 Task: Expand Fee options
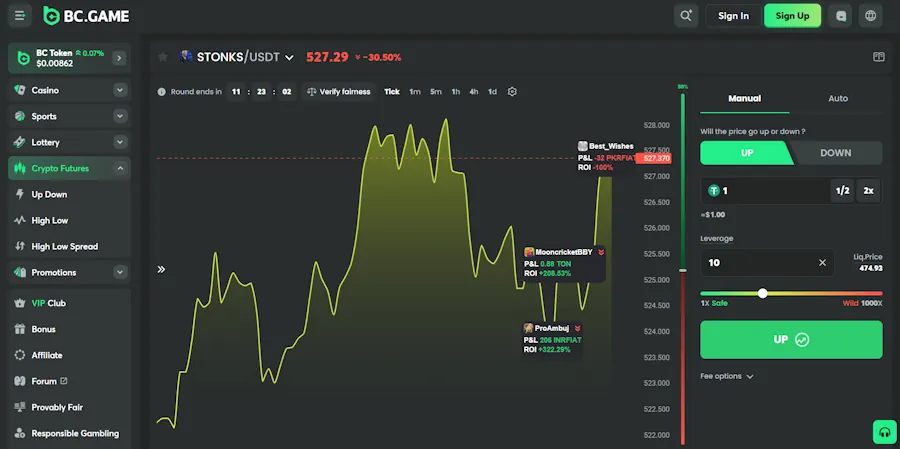pyautogui.click(x=726, y=376)
